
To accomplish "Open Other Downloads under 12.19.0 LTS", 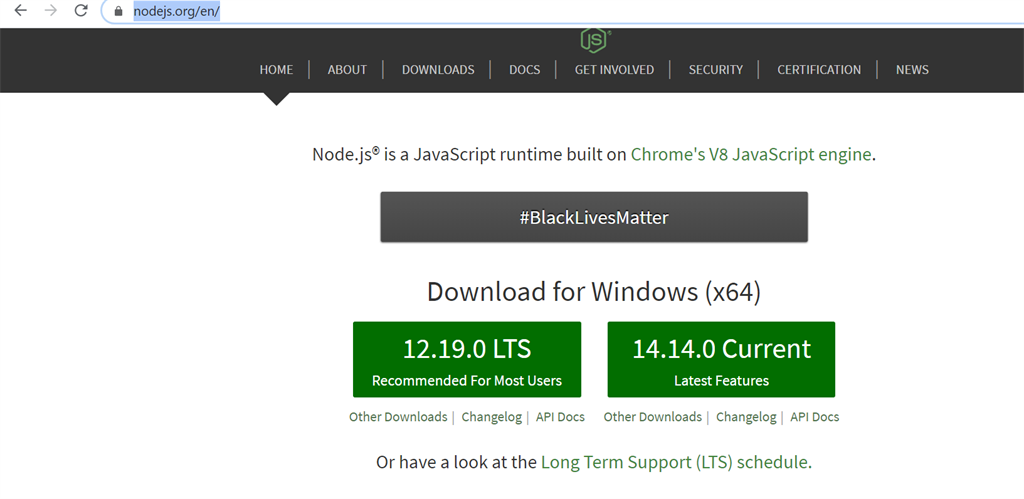I will point(398,417).
